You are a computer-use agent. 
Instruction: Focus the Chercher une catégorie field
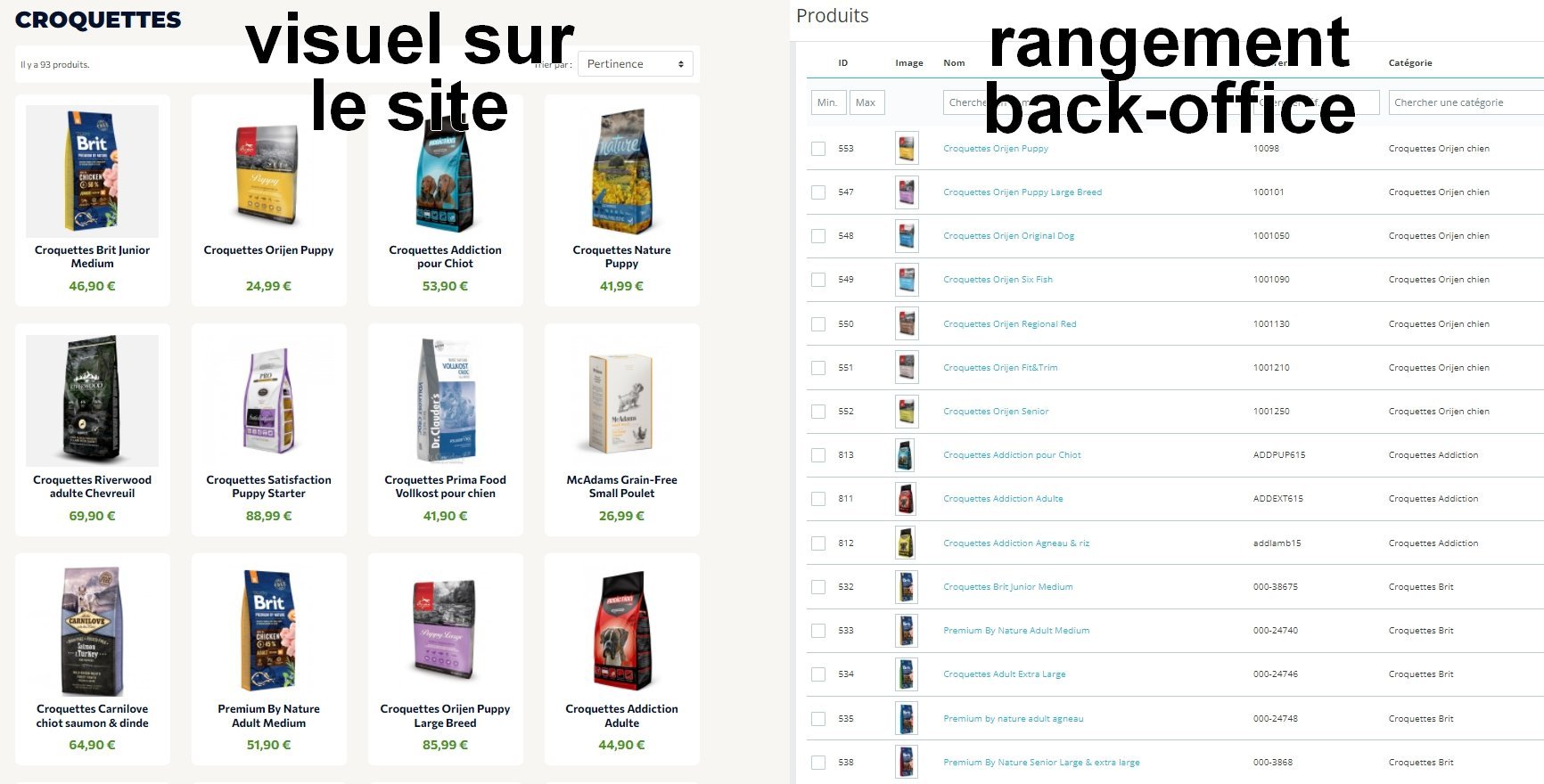[1466, 102]
